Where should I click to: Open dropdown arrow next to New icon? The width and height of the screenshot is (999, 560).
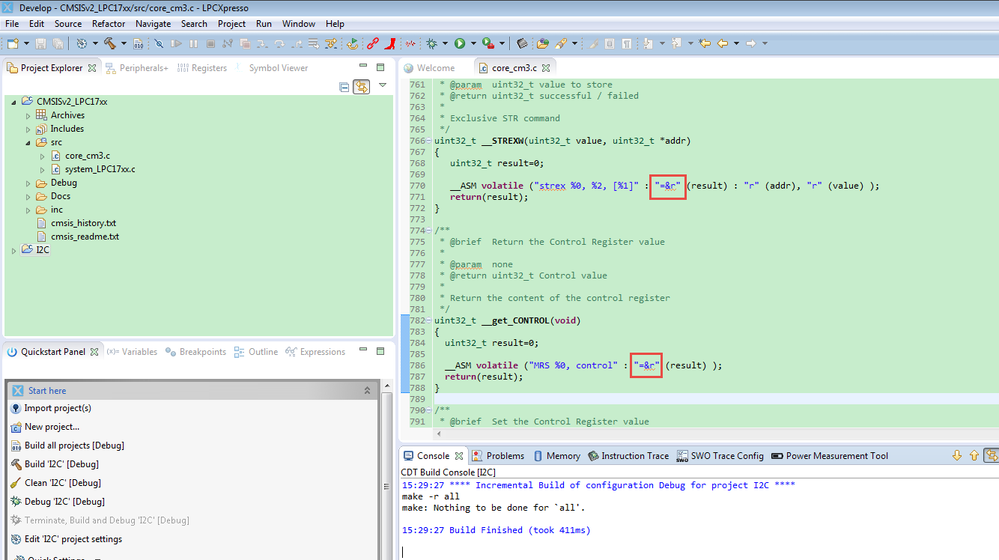pyautogui.click(x=26, y=43)
